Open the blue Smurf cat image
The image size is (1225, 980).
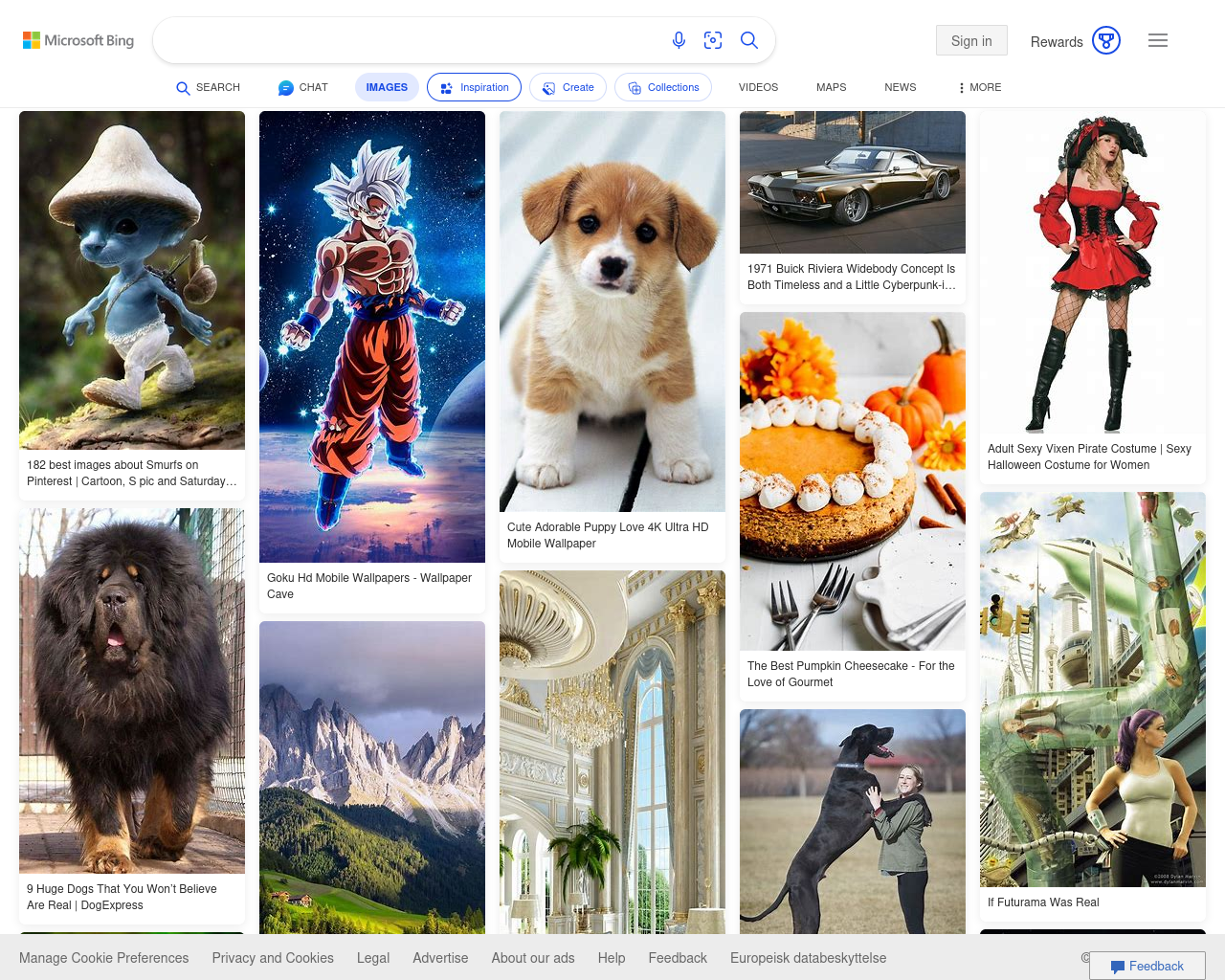click(132, 280)
